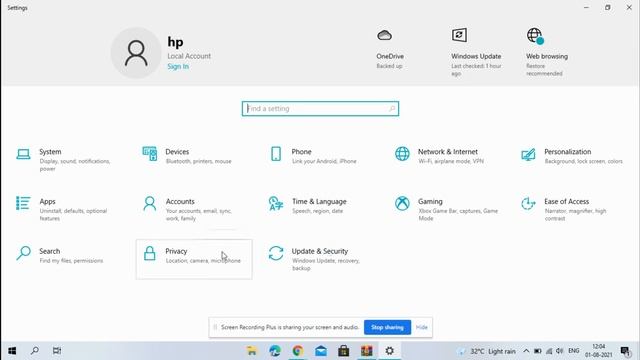Click the weather Light rain widget

(487, 351)
